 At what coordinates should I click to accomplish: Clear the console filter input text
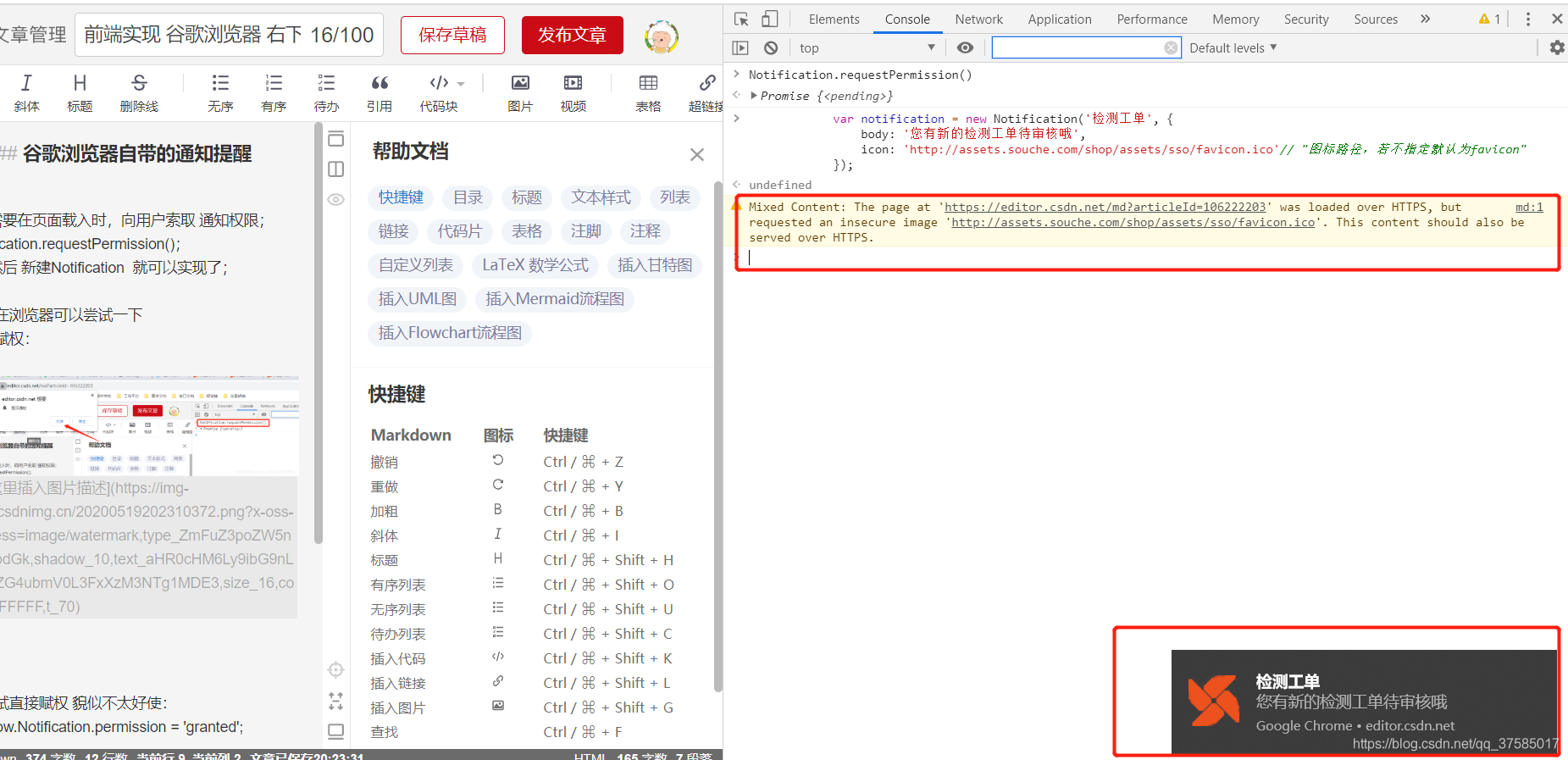(x=1171, y=48)
